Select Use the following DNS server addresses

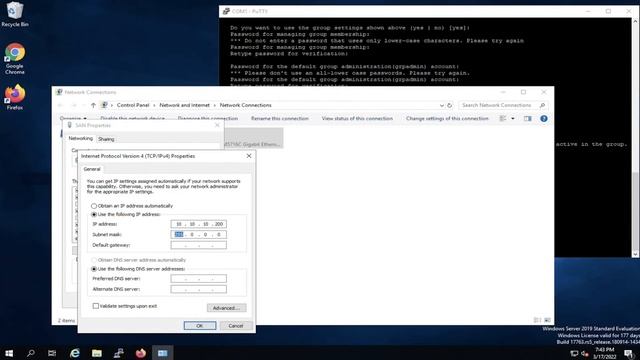point(138,269)
